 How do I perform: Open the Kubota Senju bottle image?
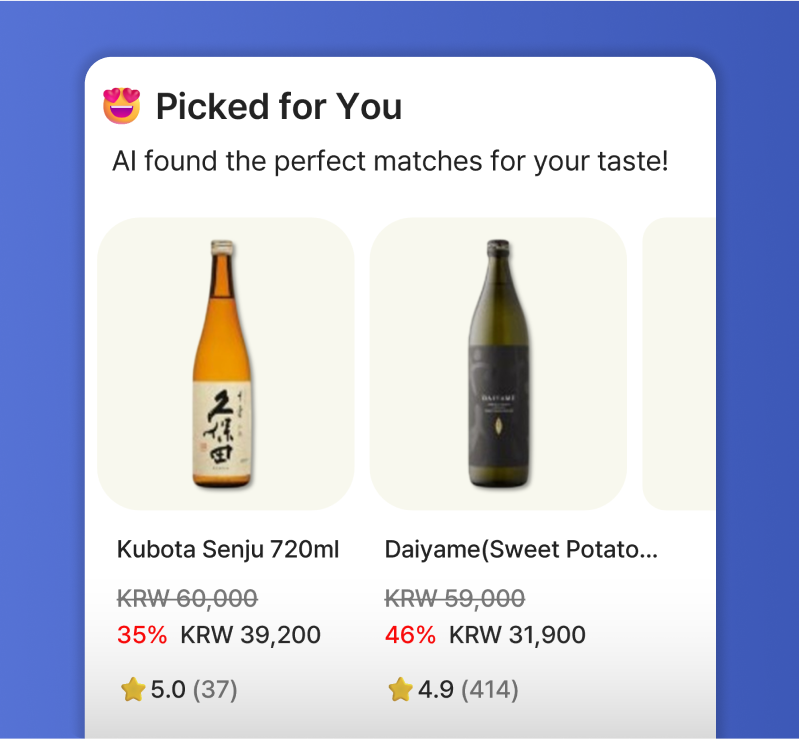(x=226, y=364)
